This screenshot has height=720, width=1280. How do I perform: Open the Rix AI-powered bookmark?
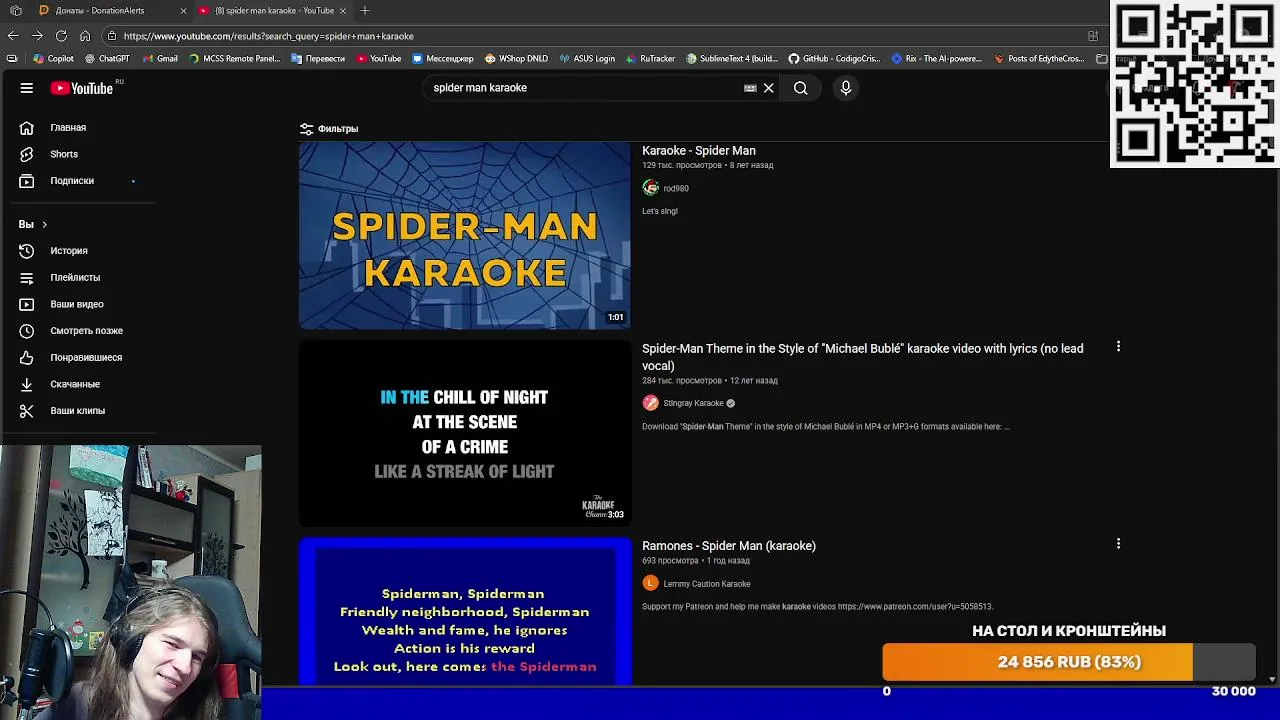pyautogui.click(x=937, y=59)
